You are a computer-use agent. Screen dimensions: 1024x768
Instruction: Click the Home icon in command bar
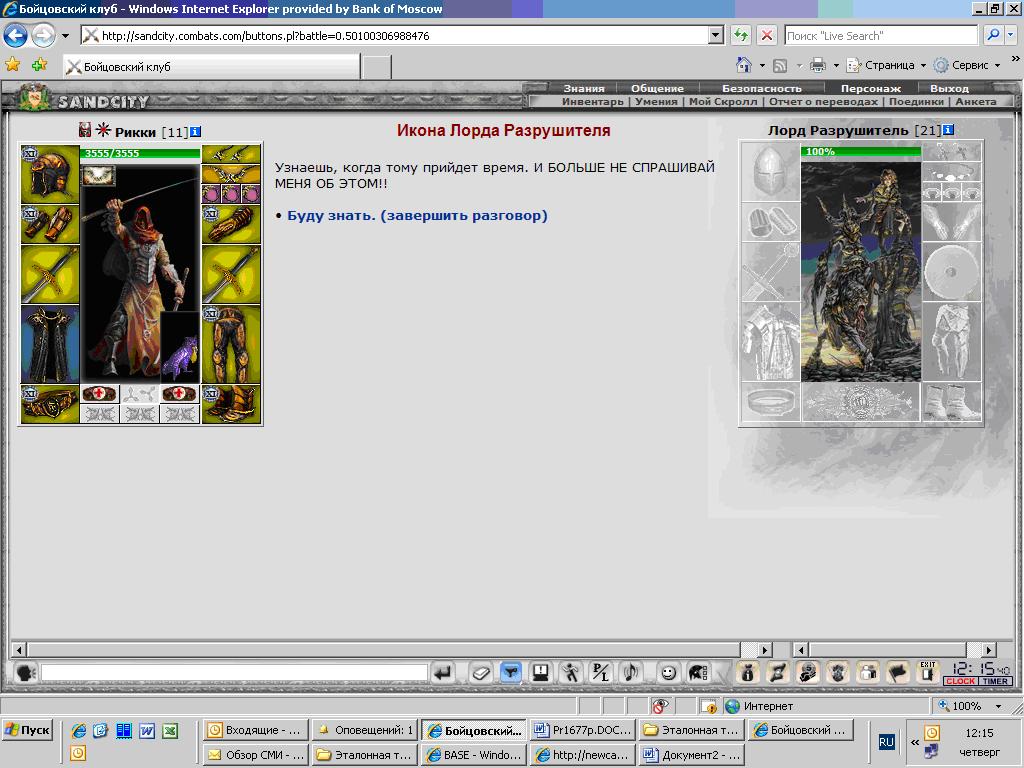click(743, 65)
